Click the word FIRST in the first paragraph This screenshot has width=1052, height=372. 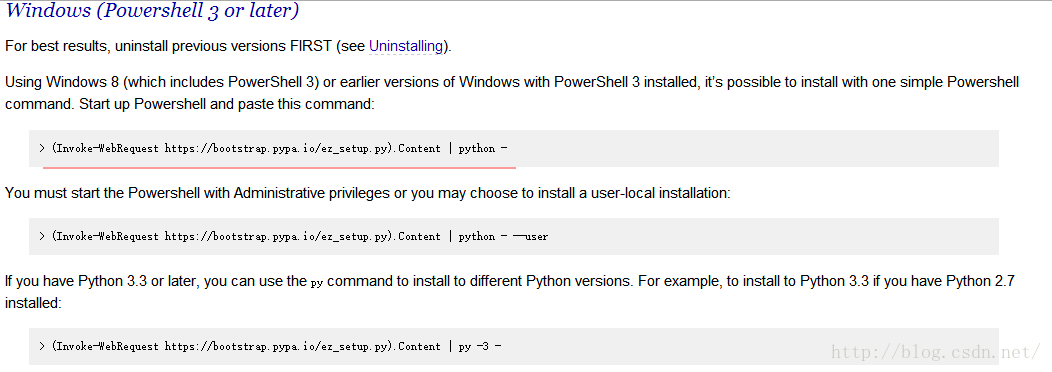tap(313, 46)
